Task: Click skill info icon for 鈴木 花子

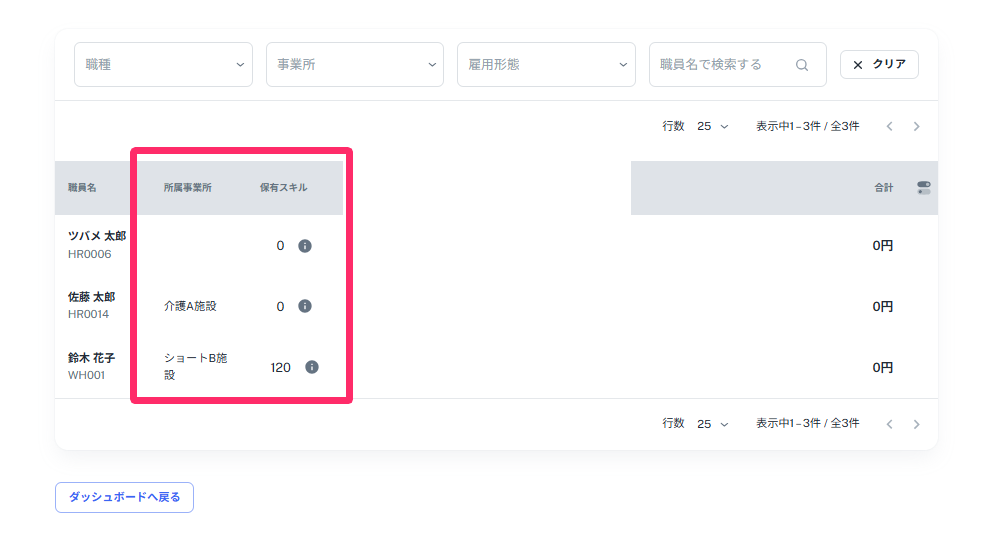Action: [x=312, y=367]
